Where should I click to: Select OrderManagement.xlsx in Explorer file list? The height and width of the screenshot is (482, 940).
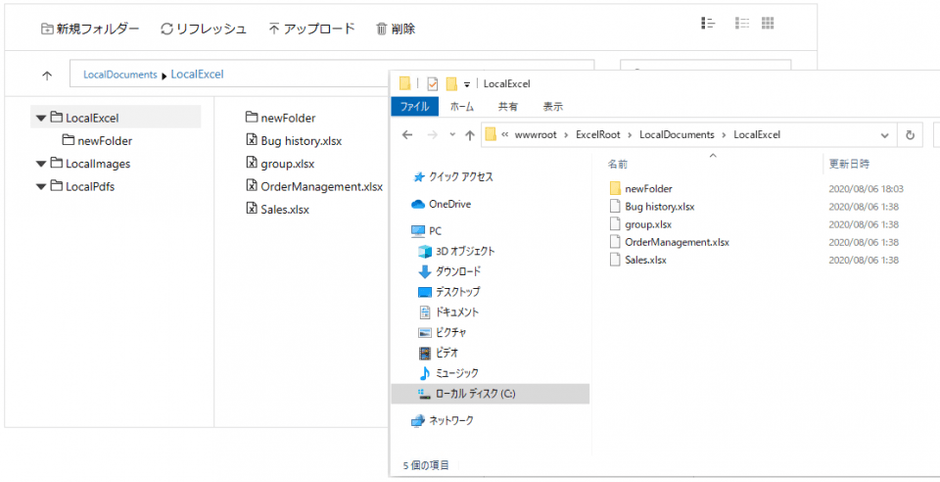tap(669, 243)
